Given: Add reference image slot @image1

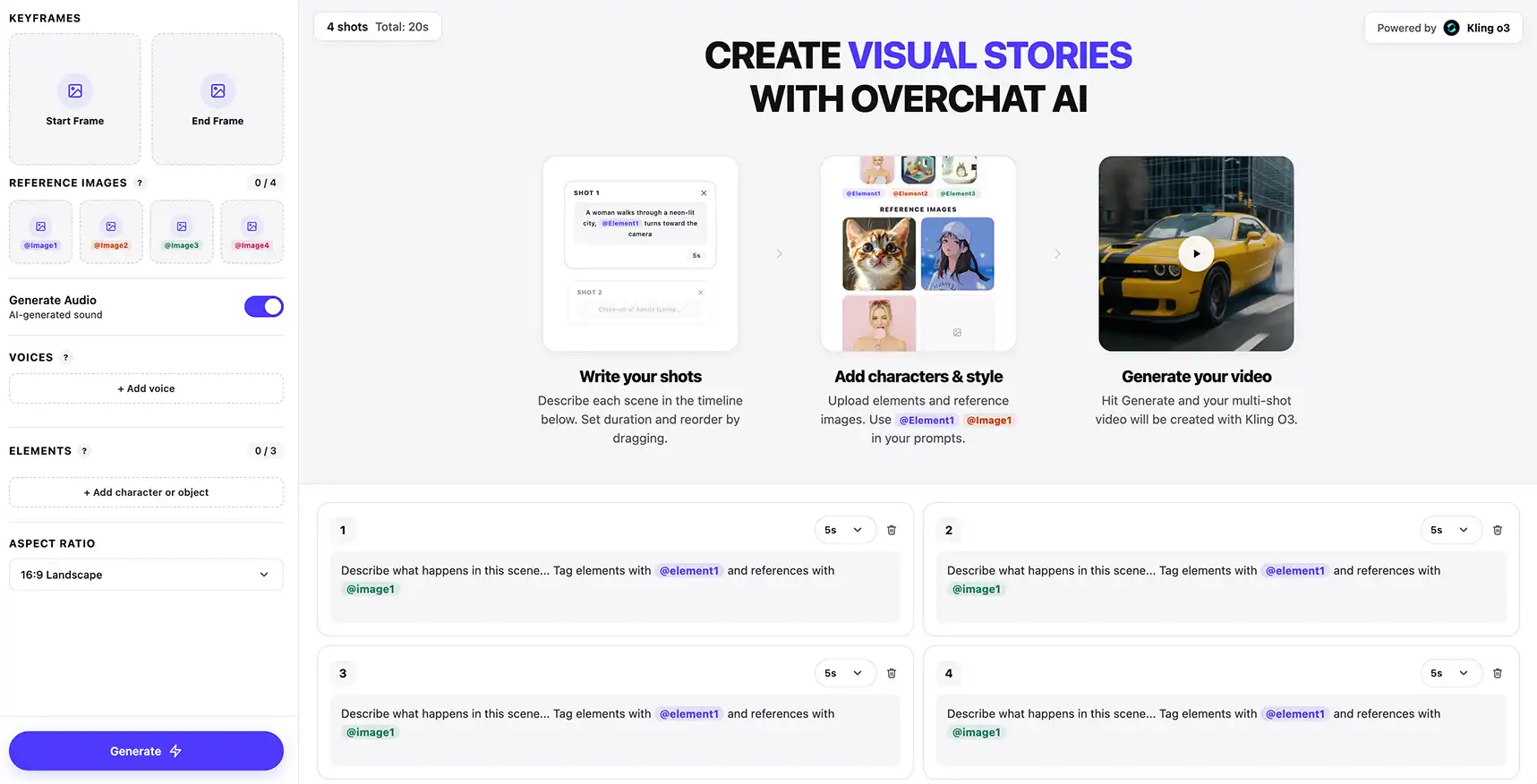Looking at the screenshot, I should tap(40, 232).
